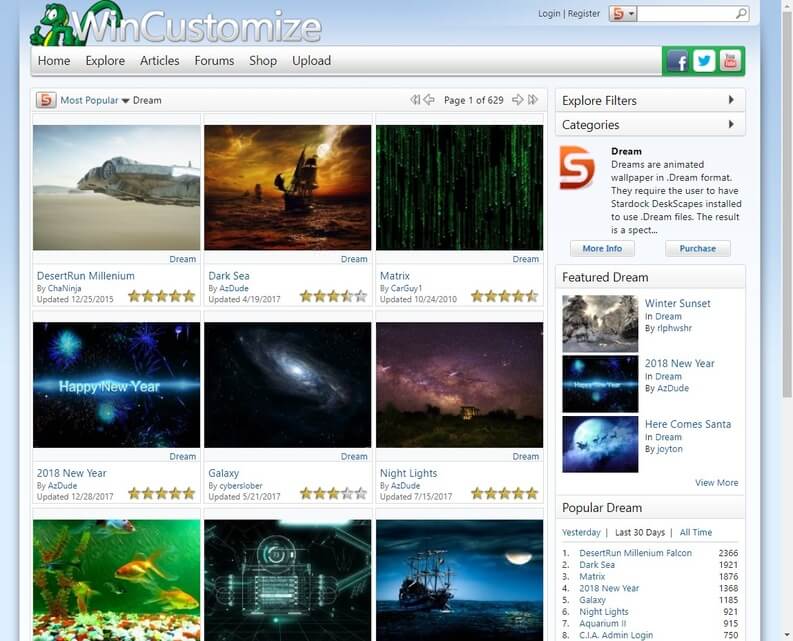Open the goldfish aquarium thumbnail
Image resolution: width=793 pixels, height=641 pixels.
(x=116, y=580)
